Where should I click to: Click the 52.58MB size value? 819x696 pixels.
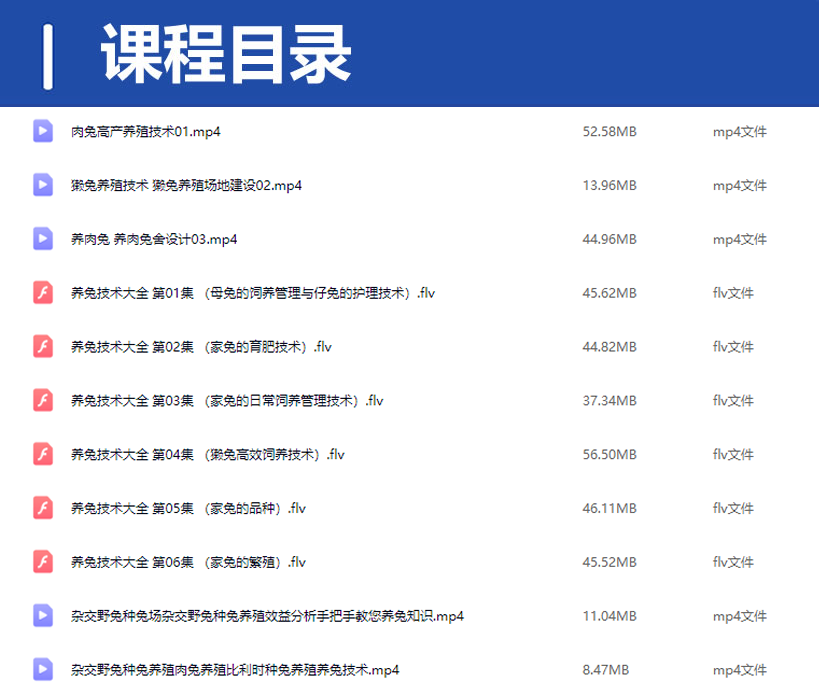(610, 132)
